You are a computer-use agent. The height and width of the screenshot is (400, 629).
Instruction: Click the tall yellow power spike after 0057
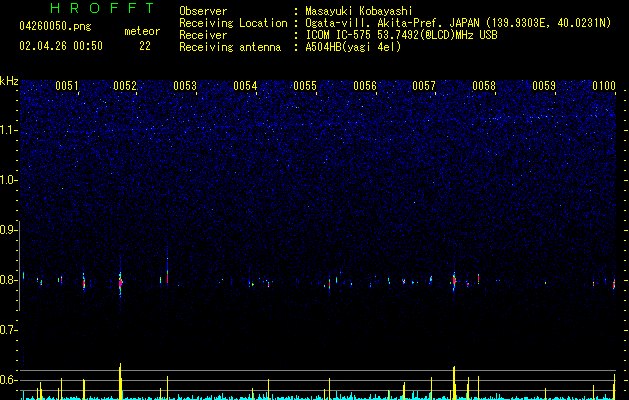point(454,383)
